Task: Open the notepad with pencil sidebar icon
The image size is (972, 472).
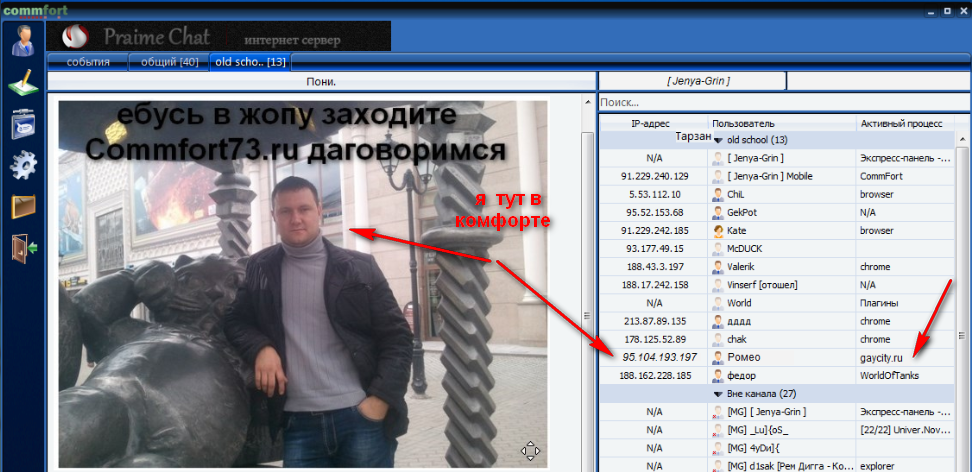Action: pos(24,84)
